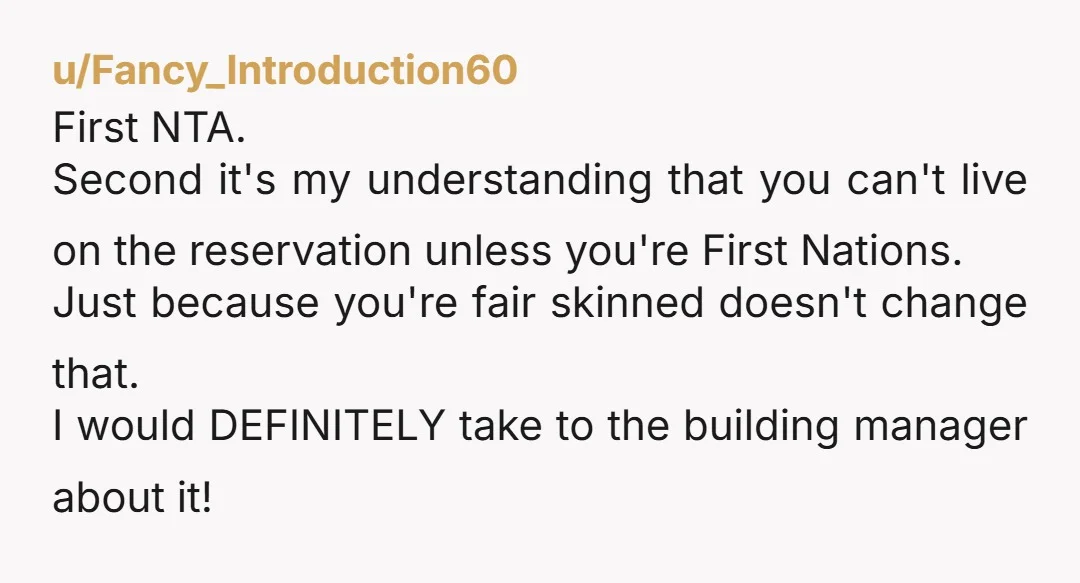
Task: Click the closing words "about it!"
Action: click(132, 496)
